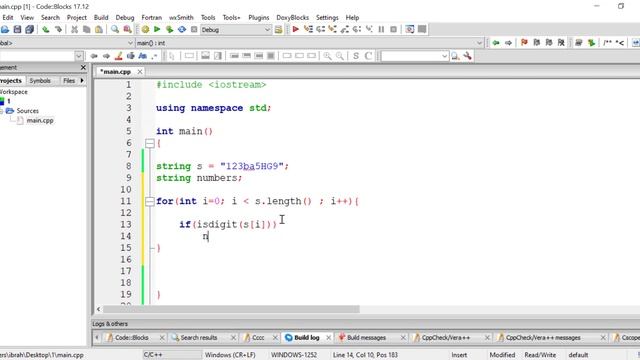Viewport: 640px width, 360px height.
Task: Click the green Jump back arrow
Action: tap(496, 43)
